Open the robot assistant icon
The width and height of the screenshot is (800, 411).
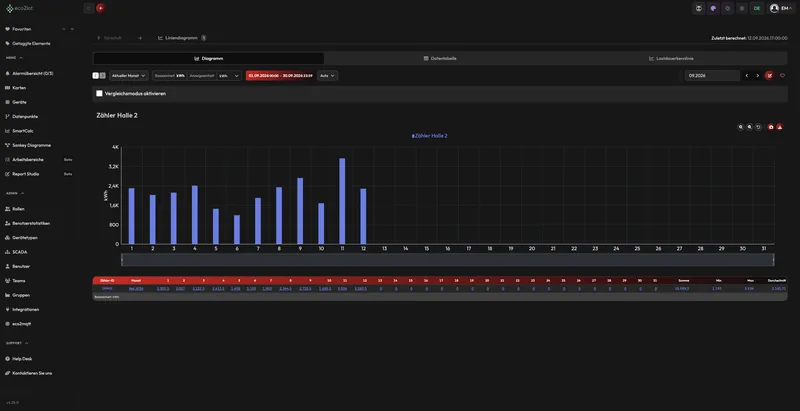click(698, 8)
